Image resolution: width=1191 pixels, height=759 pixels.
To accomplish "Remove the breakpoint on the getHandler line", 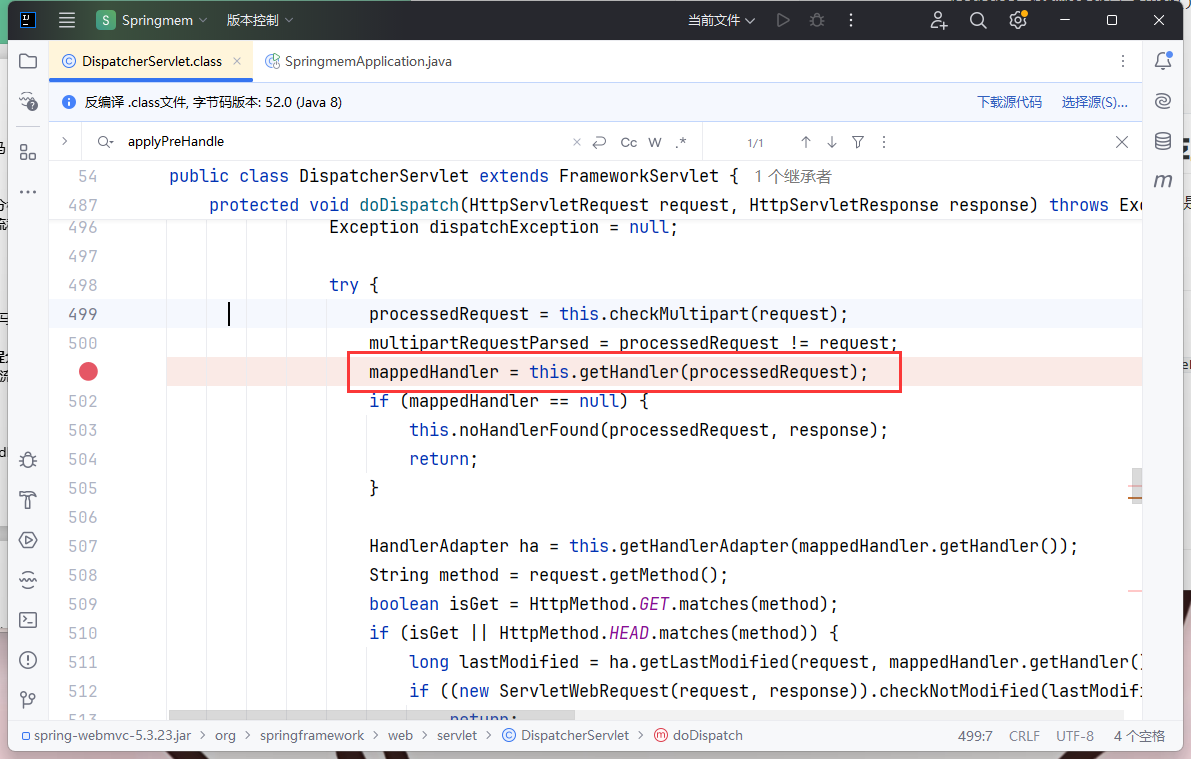I will click(89, 372).
